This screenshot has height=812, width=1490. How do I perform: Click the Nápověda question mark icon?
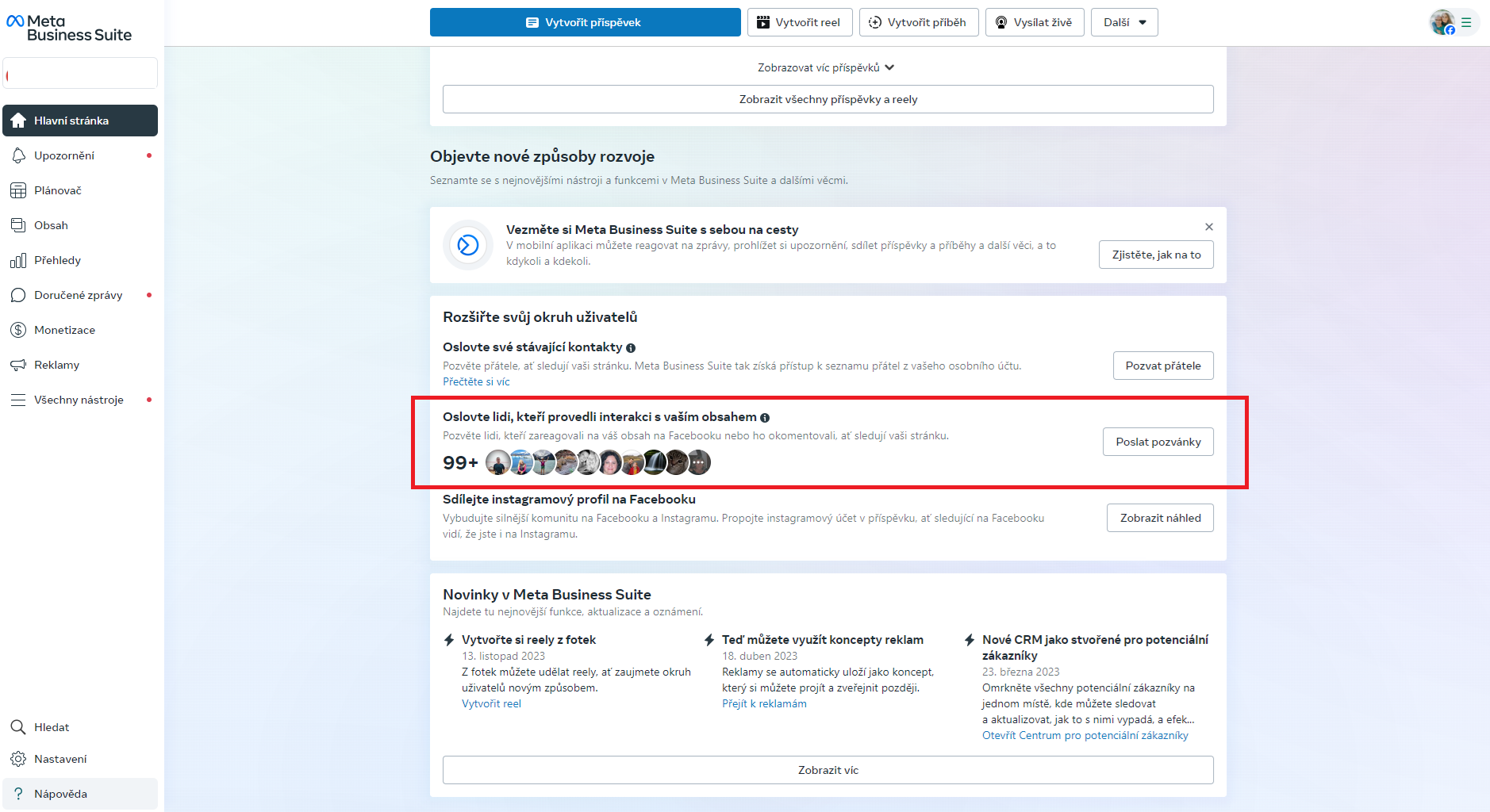18,794
